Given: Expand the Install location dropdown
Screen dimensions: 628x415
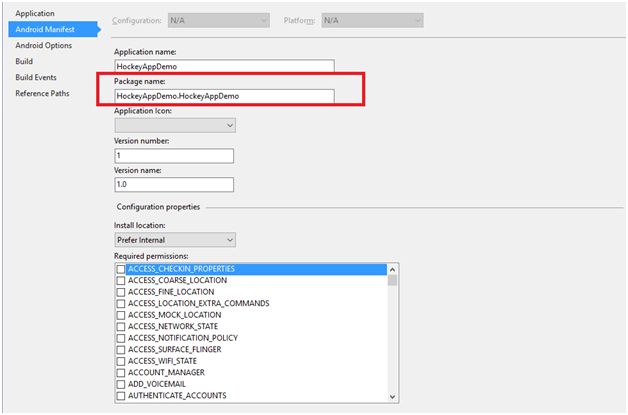Looking at the screenshot, I should (x=175, y=240).
